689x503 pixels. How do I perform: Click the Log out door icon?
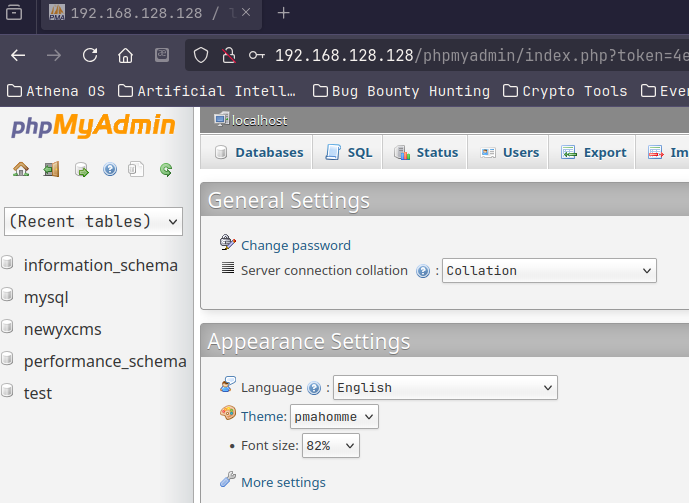[51, 170]
